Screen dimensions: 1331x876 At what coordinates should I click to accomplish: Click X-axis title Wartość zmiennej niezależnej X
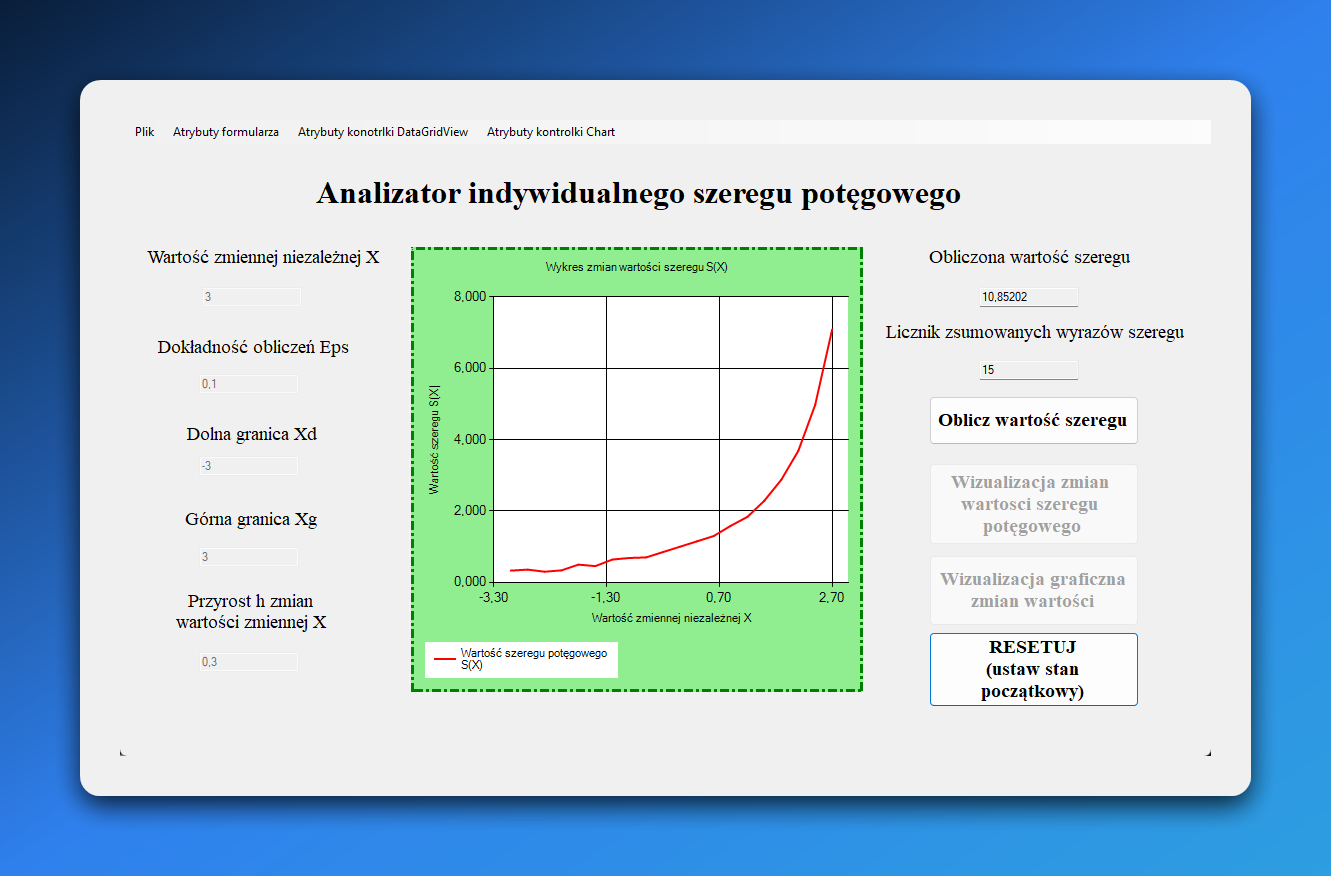671,618
